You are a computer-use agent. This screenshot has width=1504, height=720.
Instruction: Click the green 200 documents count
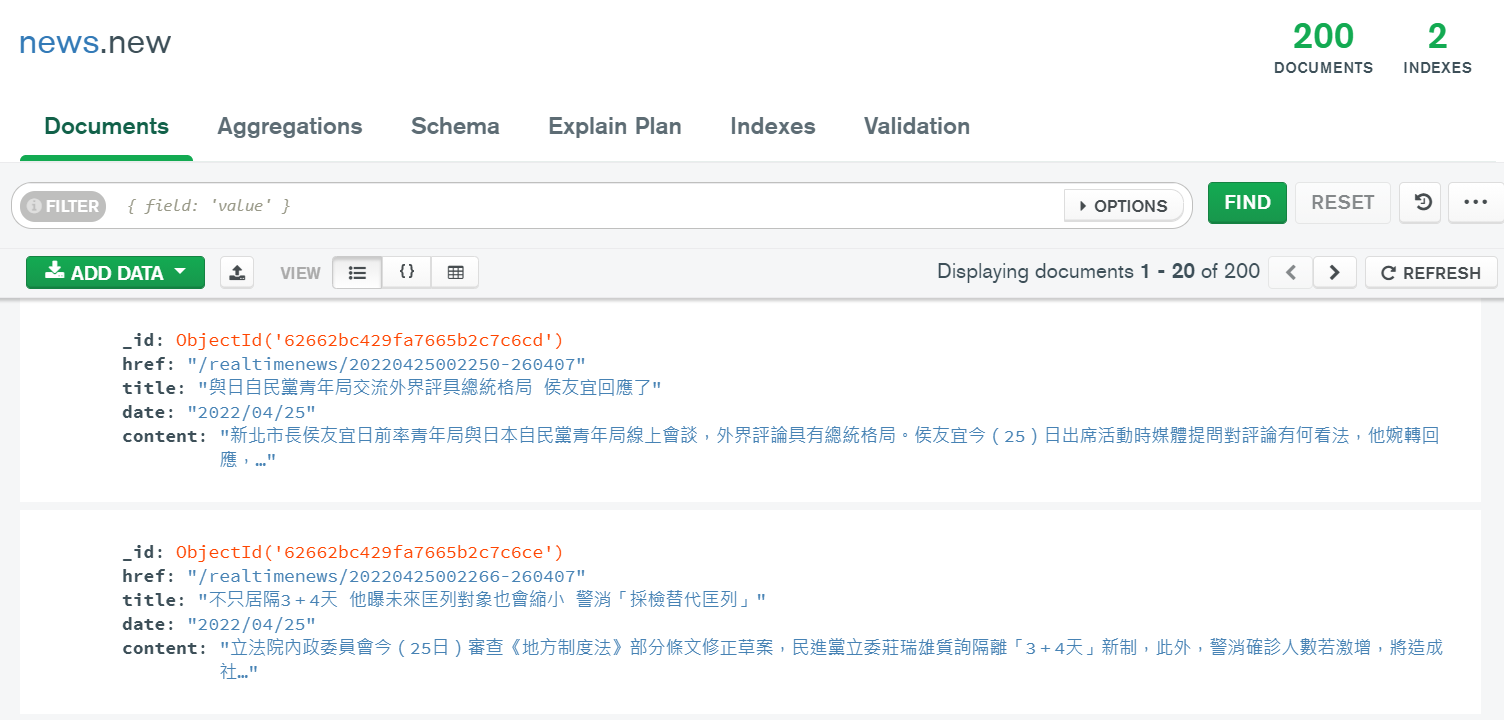pyautogui.click(x=1322, y=36)
